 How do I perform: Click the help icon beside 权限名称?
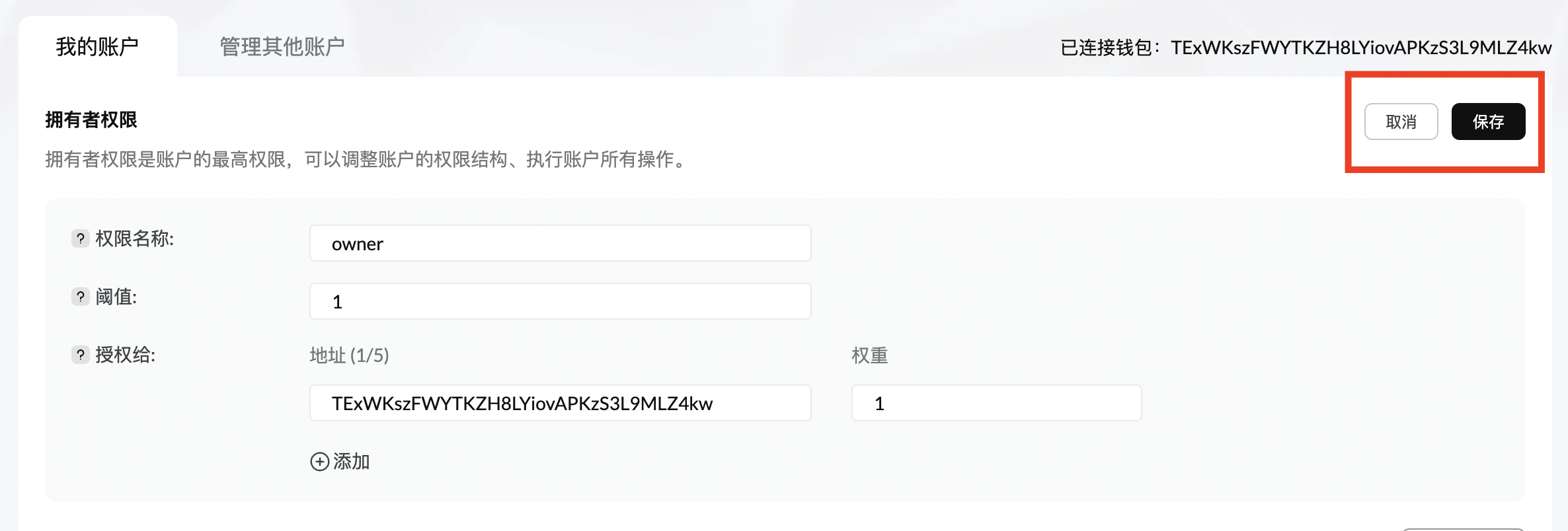(x=80, y=238)
